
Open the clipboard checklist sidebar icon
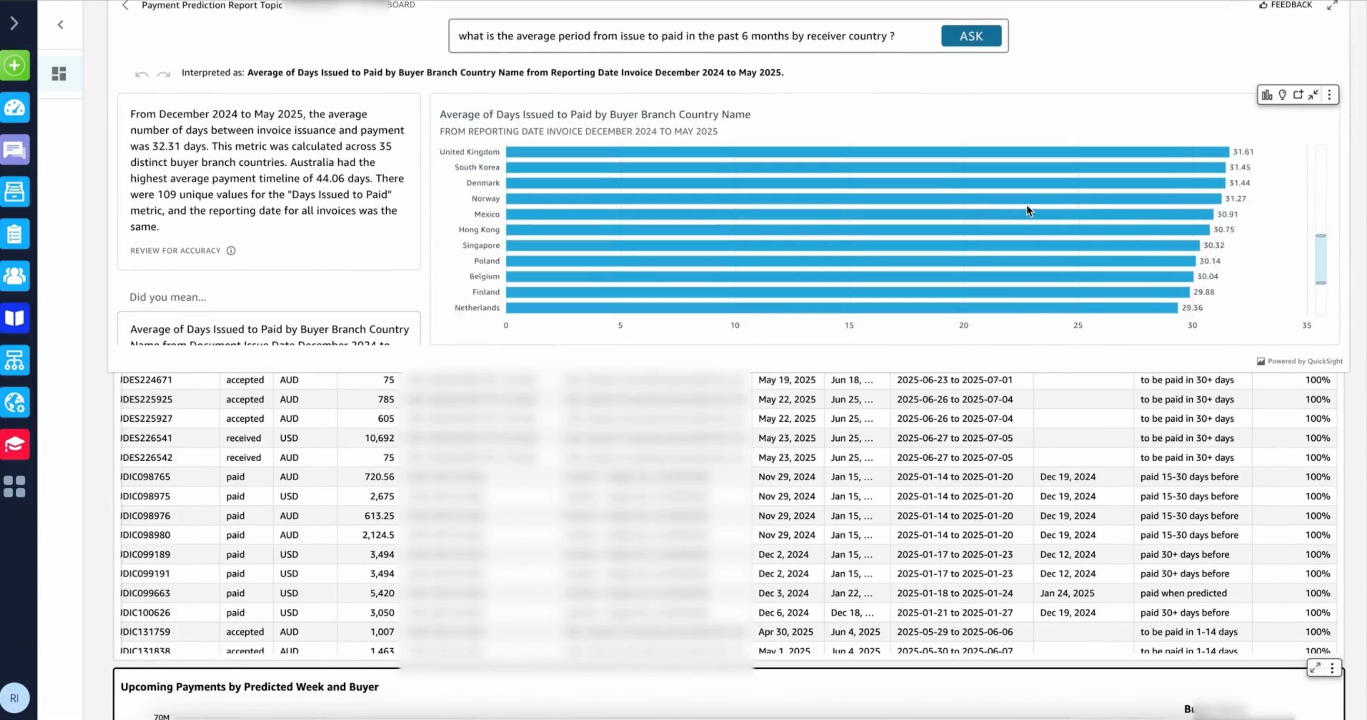pyautogui.click(x=15, y=234)
